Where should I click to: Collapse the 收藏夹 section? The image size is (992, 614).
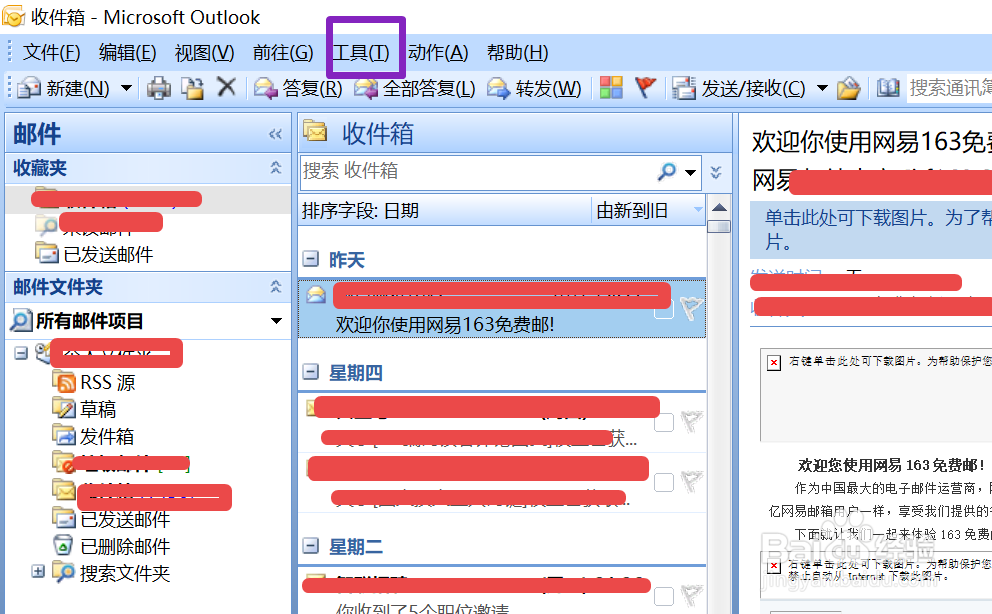point(275,168)
